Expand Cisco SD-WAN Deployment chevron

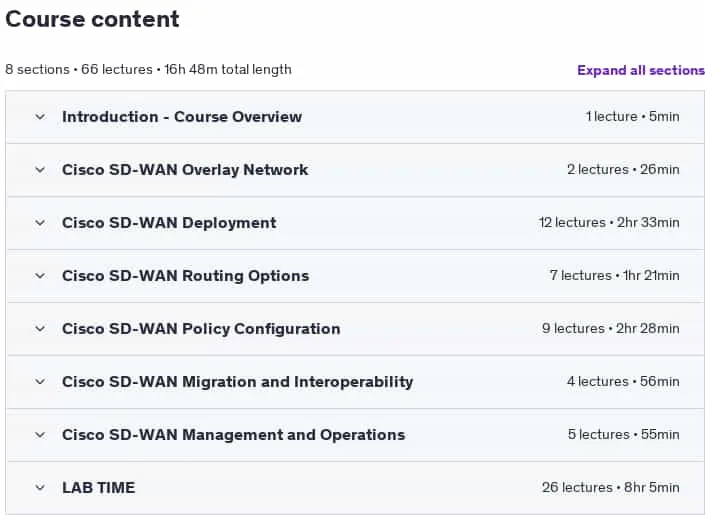[40, 223]
